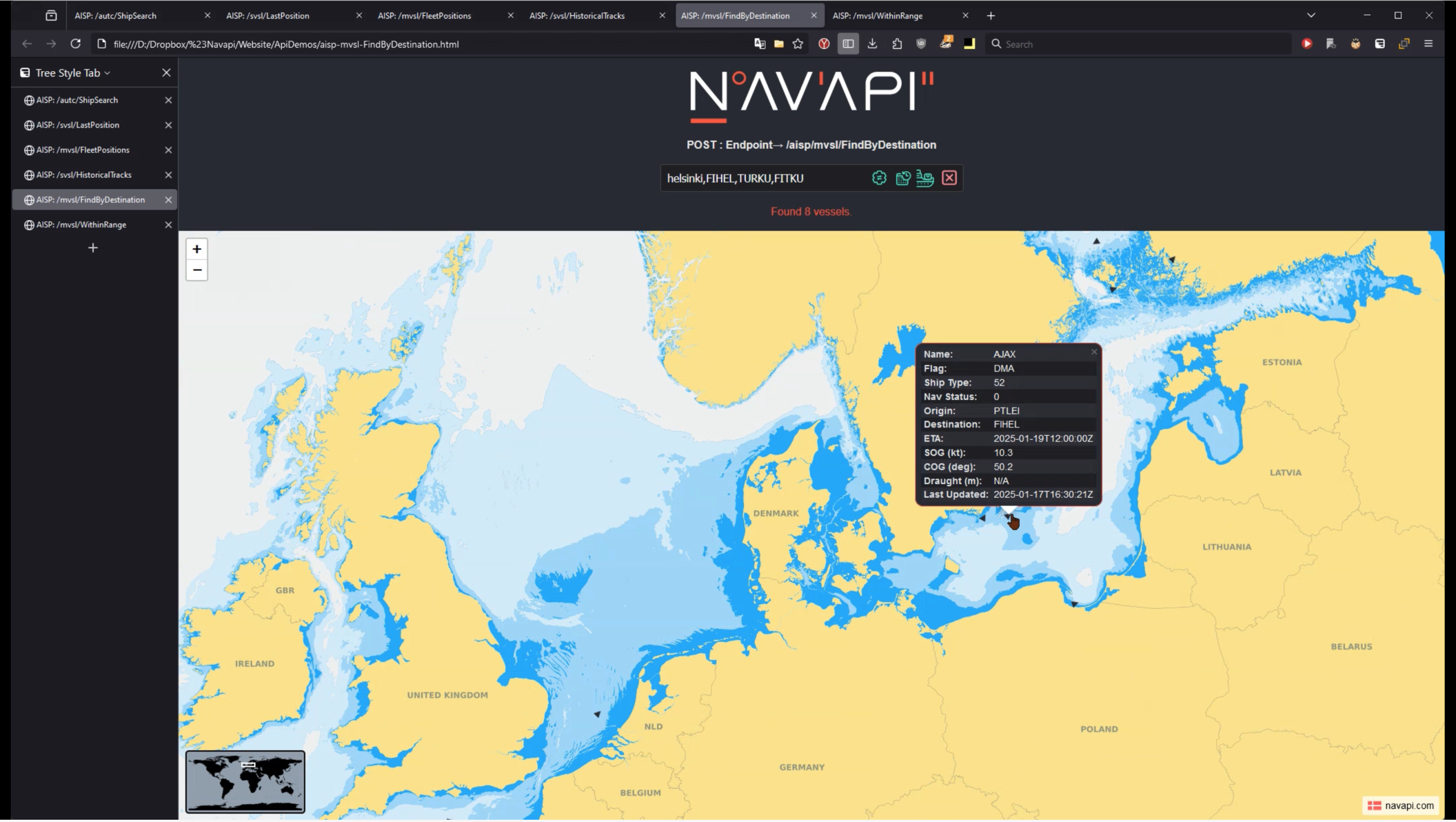
Task: Reload the FindByDestination page
Action: (75, 44)
